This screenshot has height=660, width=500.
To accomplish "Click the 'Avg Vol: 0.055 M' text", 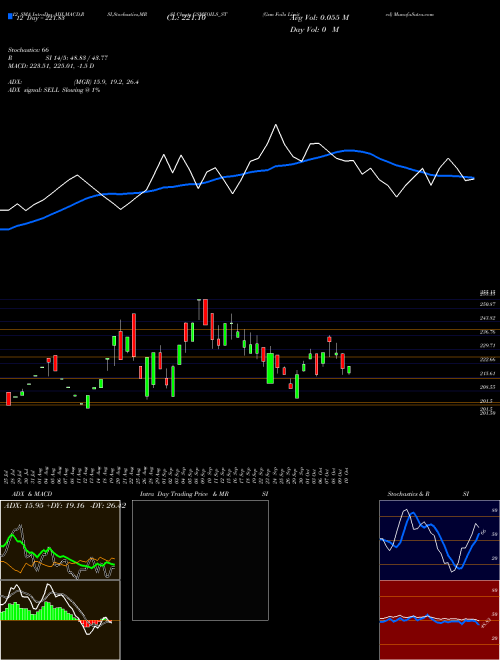I will (x=320, y=18).
